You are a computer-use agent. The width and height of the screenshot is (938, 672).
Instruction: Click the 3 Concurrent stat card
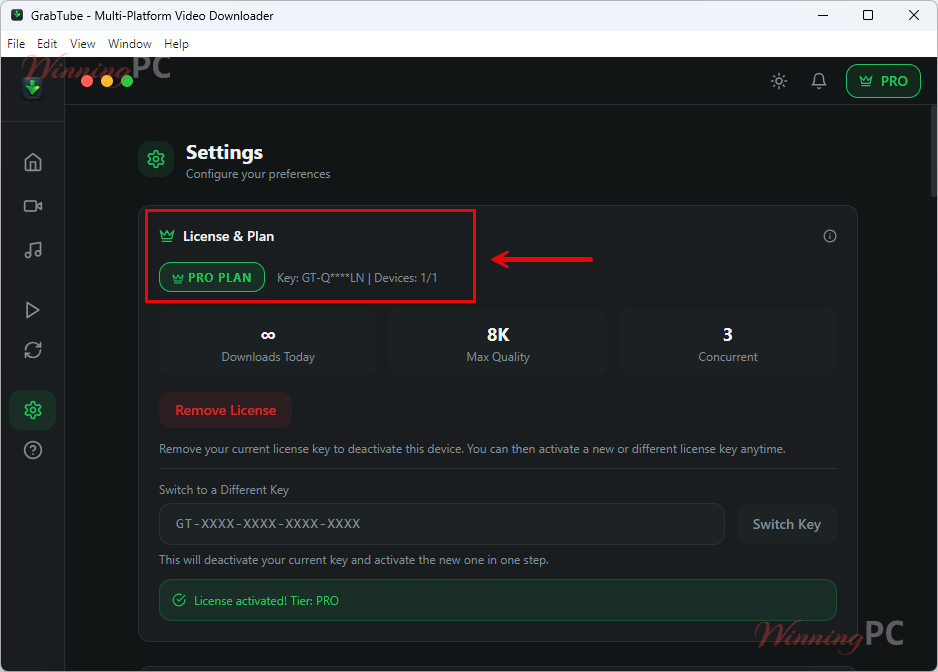pyautogui.click(x=727, y=342)
